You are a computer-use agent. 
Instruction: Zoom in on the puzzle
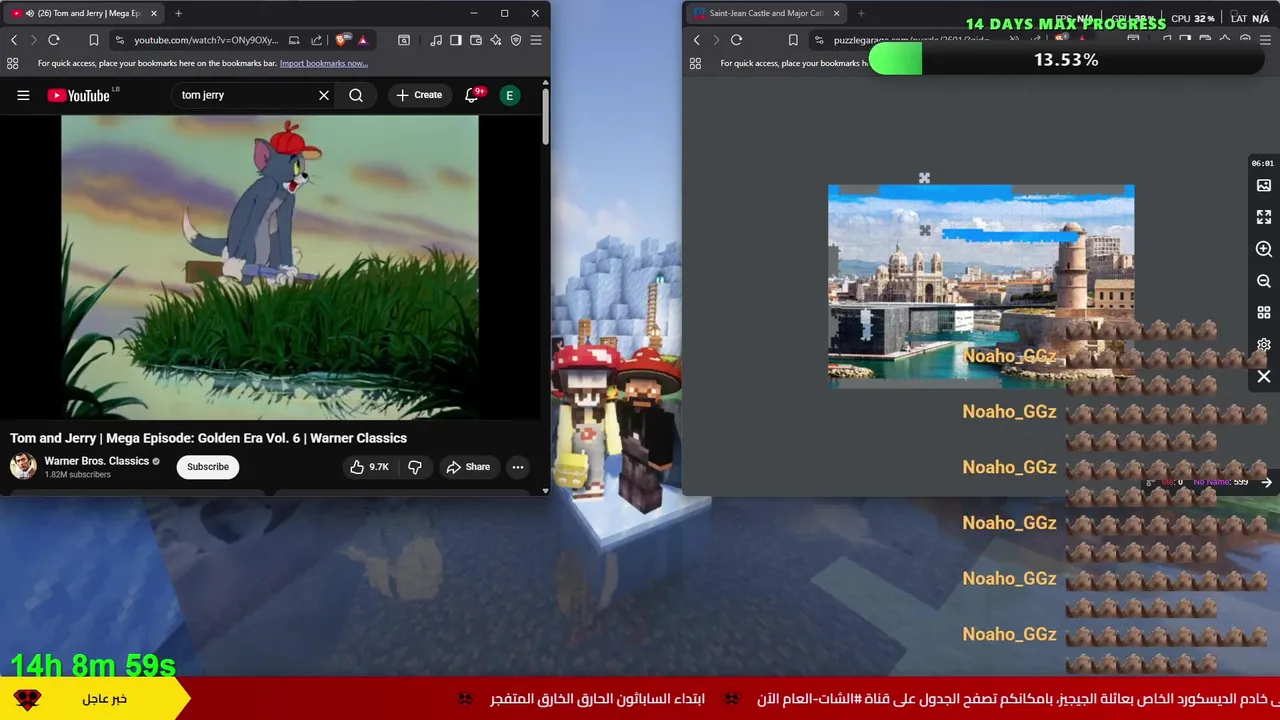click(1264, 249)
